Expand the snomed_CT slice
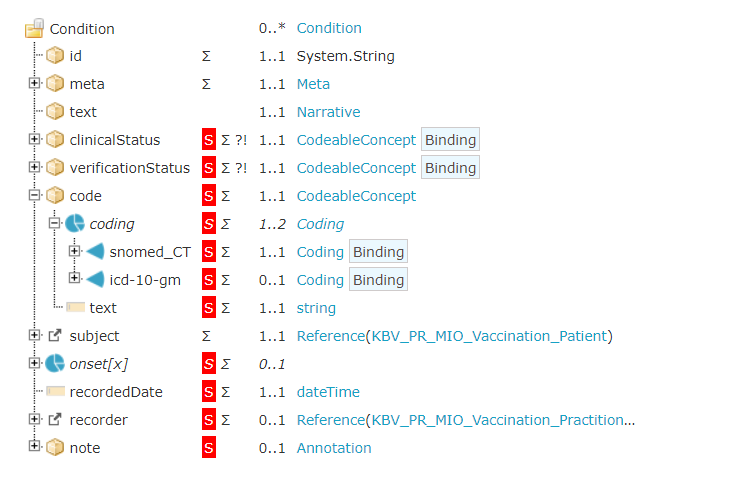This screenshot has height=498, width=737. click(74, 252)
